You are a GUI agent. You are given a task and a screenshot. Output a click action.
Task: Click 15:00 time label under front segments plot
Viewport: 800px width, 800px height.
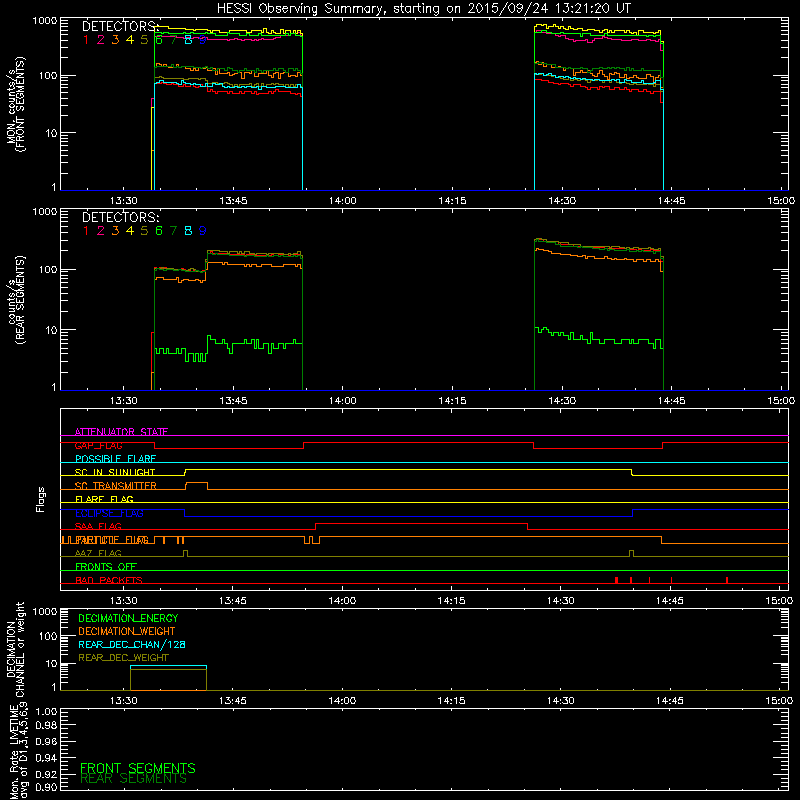[x=781, y=201]
